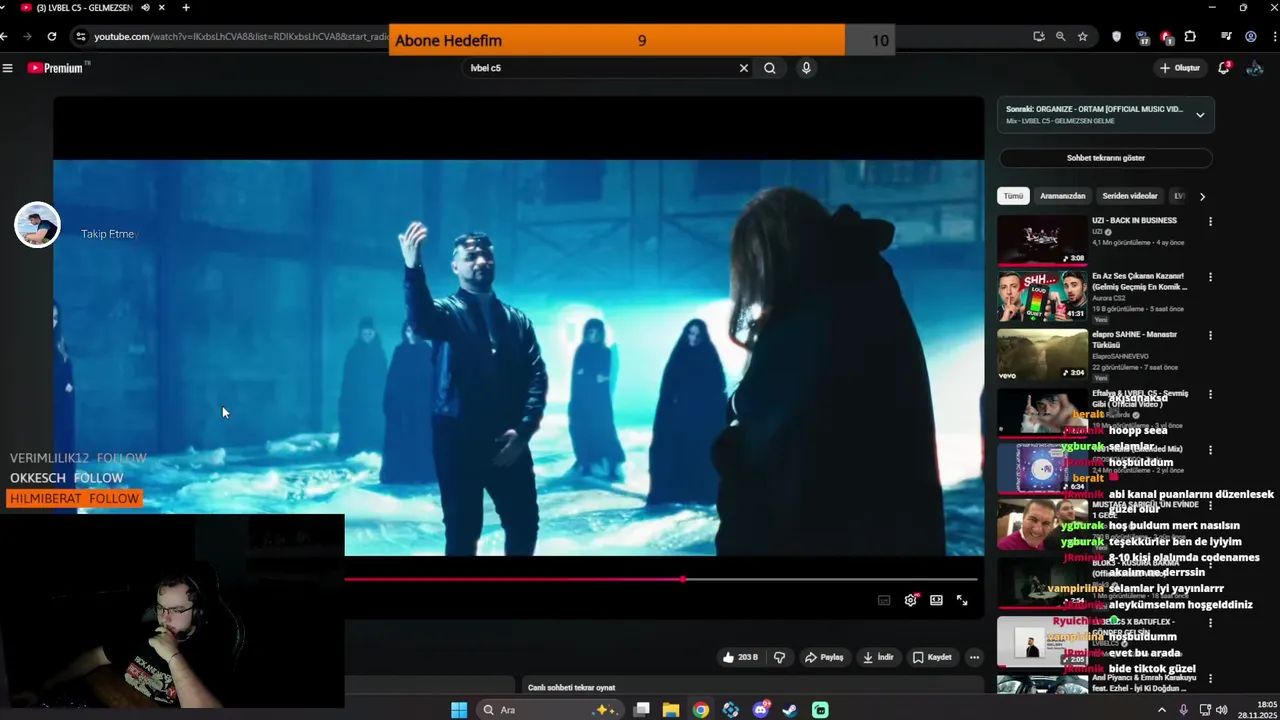
Task: Open the shield extension icon
Action: [x=1116, y=37]
